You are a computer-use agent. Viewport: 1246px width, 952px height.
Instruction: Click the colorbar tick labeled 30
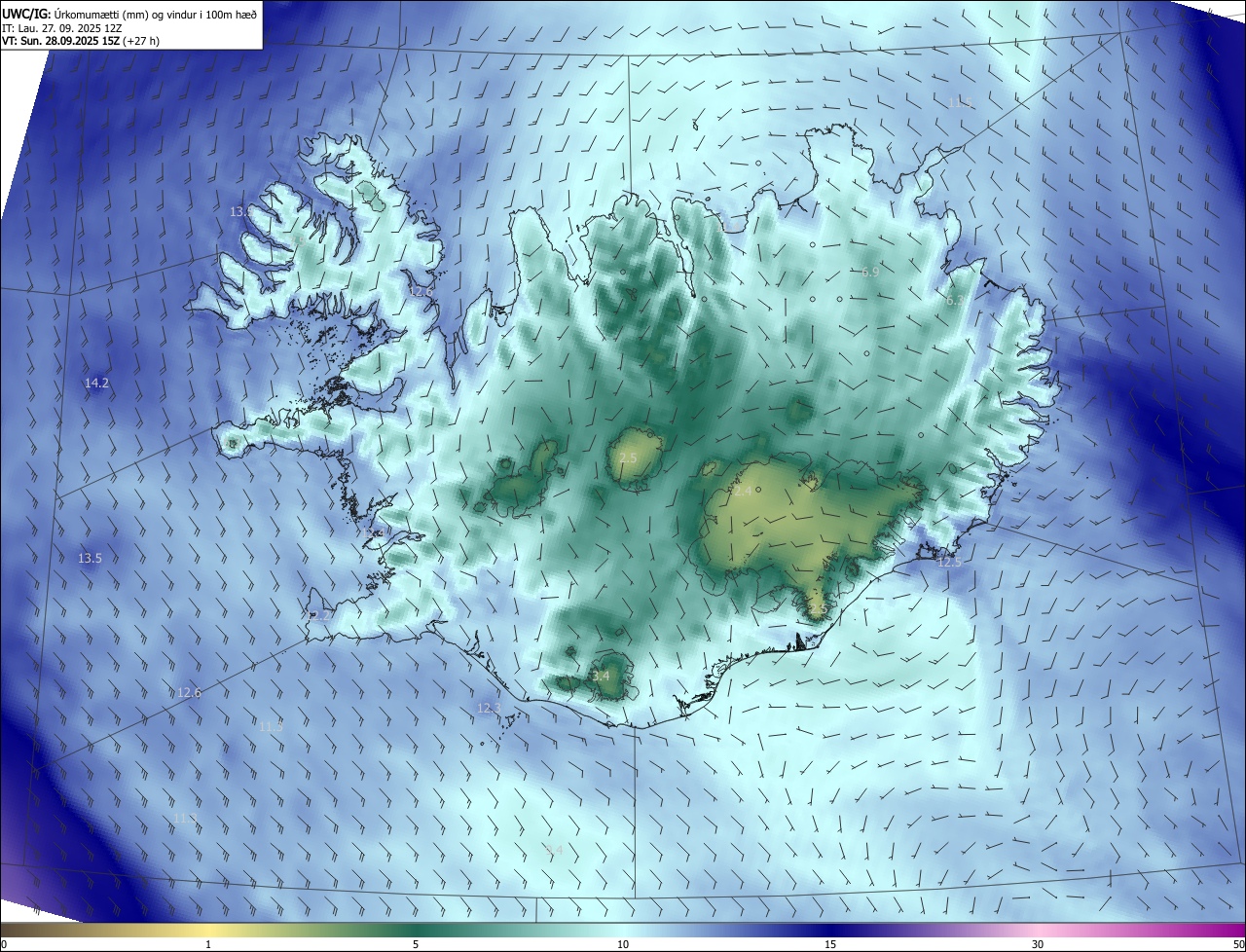(x=1038, y=944)
